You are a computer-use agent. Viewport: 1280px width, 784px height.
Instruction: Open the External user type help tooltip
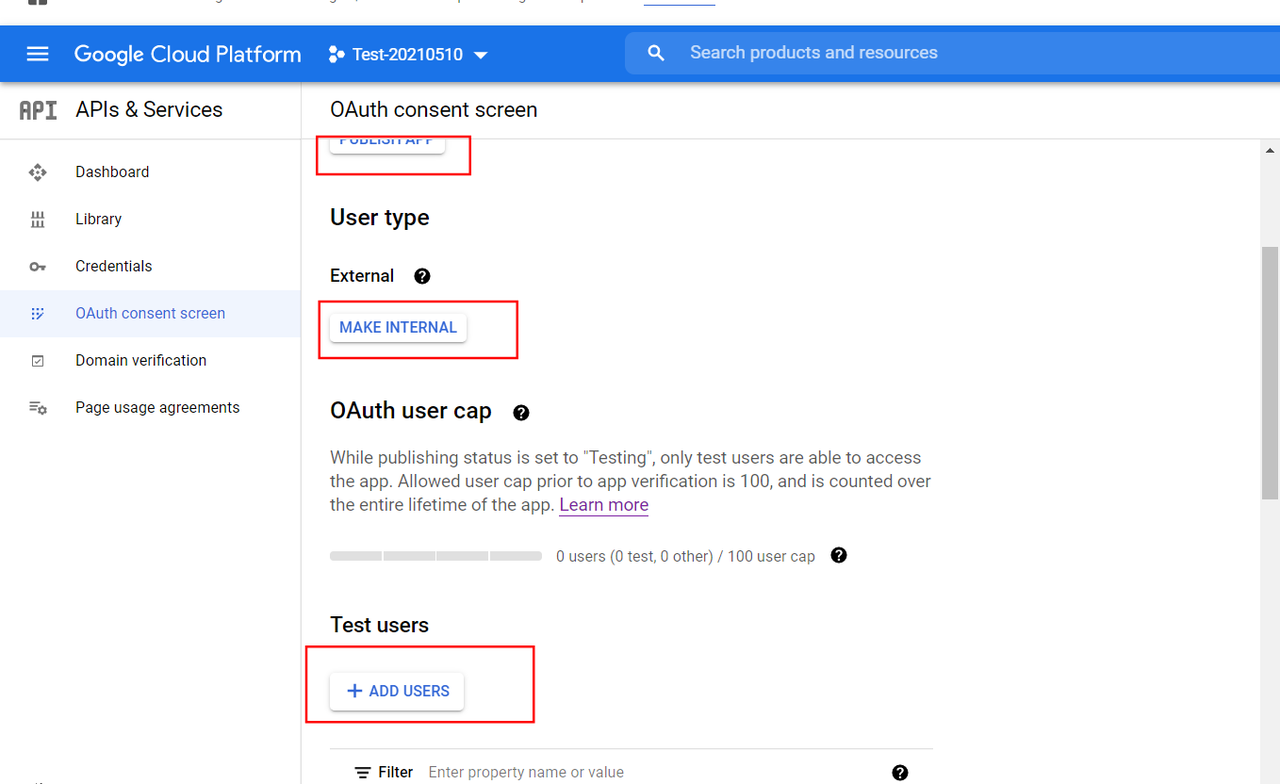point(422,276)
